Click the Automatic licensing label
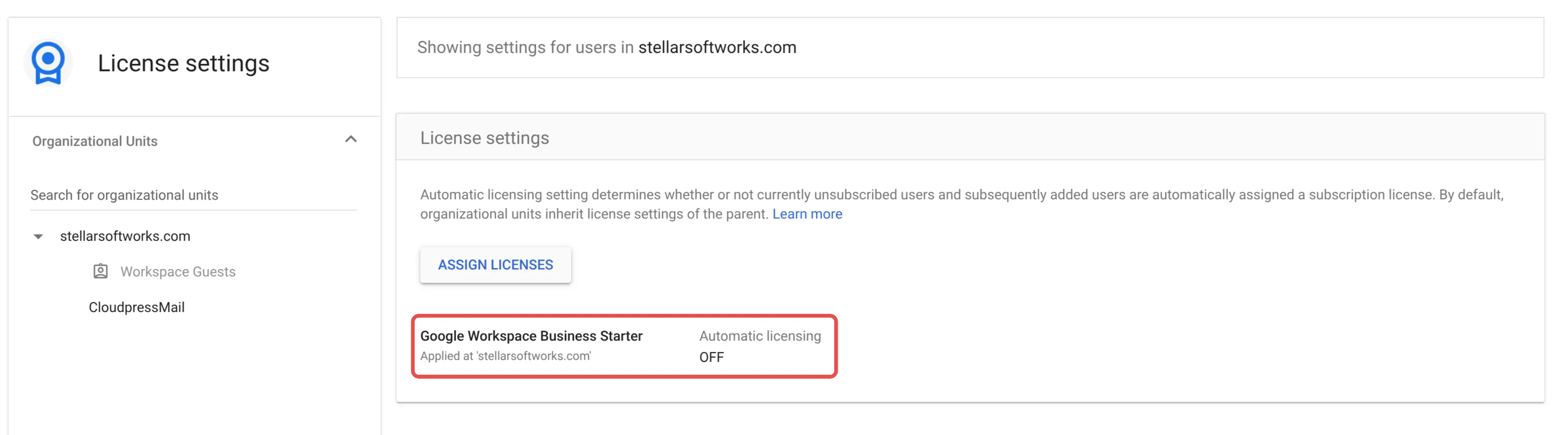This screenshot has width=1568, height=435. (760, 336)
